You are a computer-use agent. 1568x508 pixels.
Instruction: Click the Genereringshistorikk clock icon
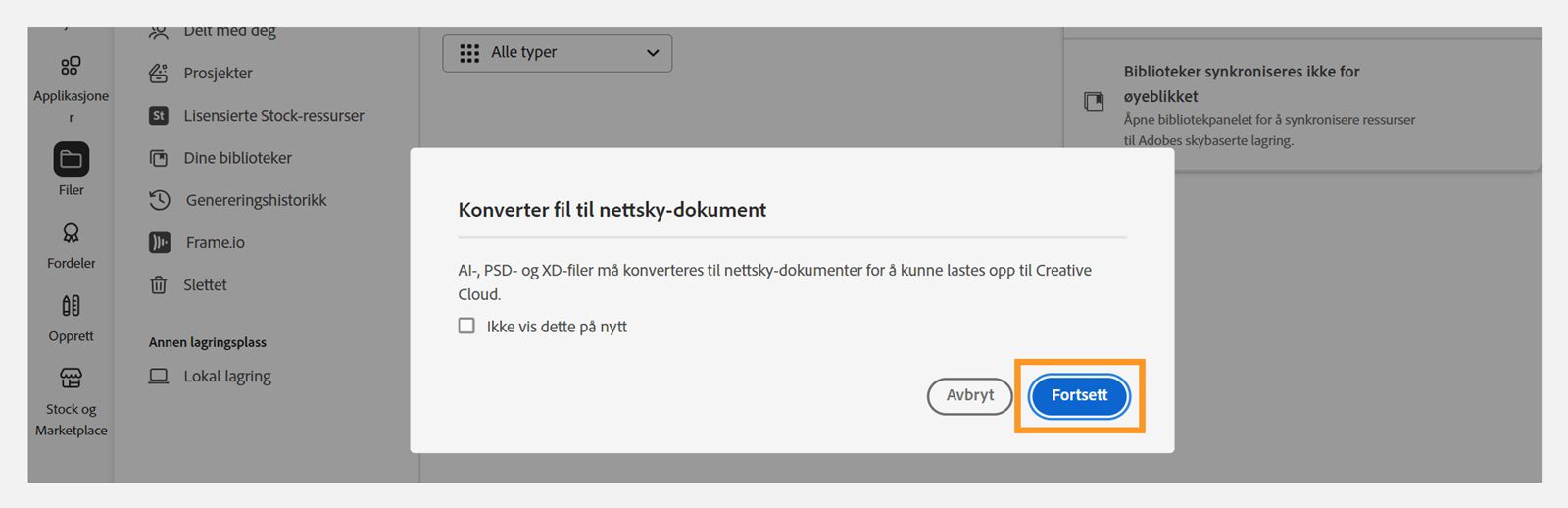[x=159, y=200]
